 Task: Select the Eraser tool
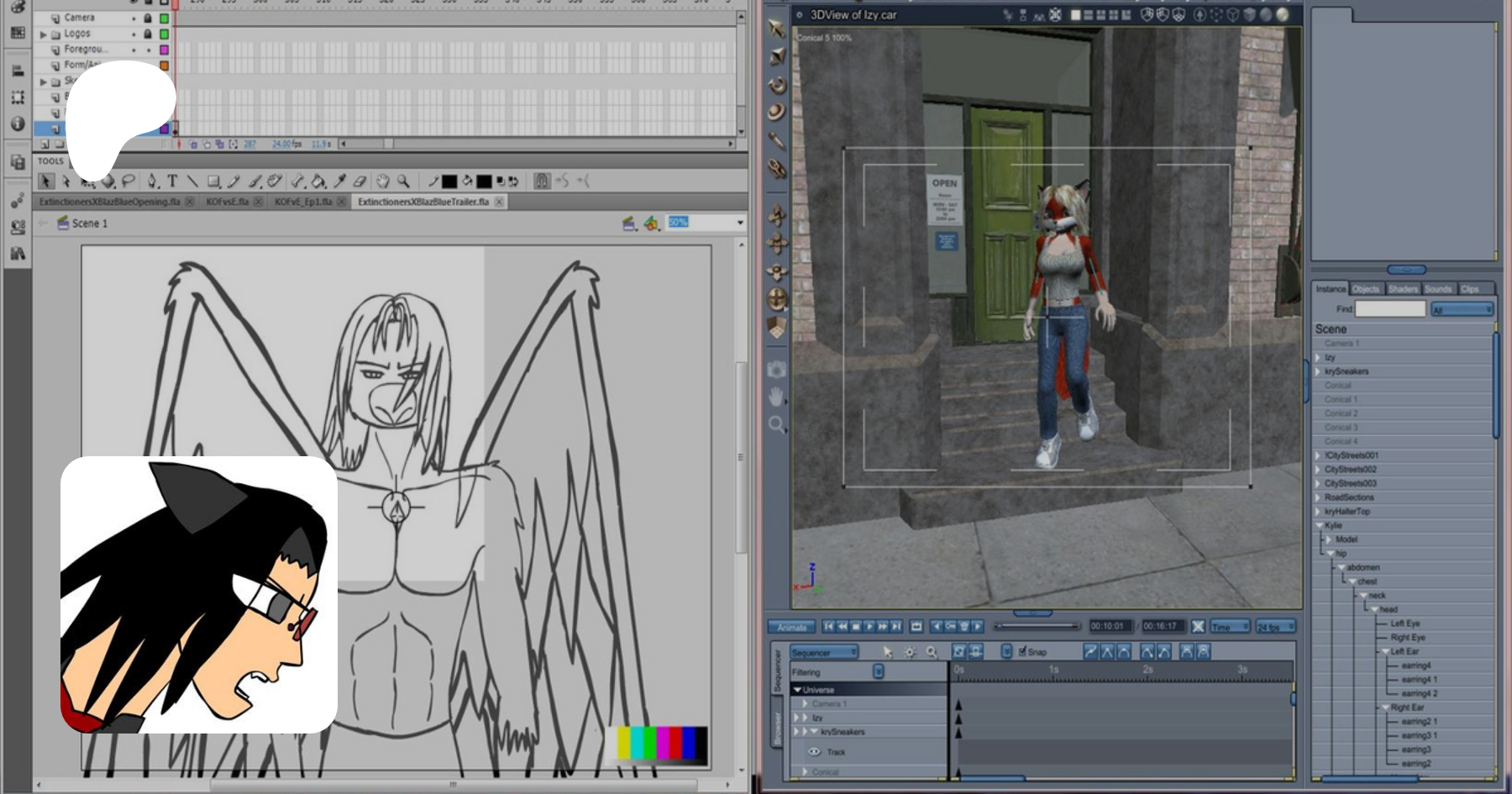[360, 181]
